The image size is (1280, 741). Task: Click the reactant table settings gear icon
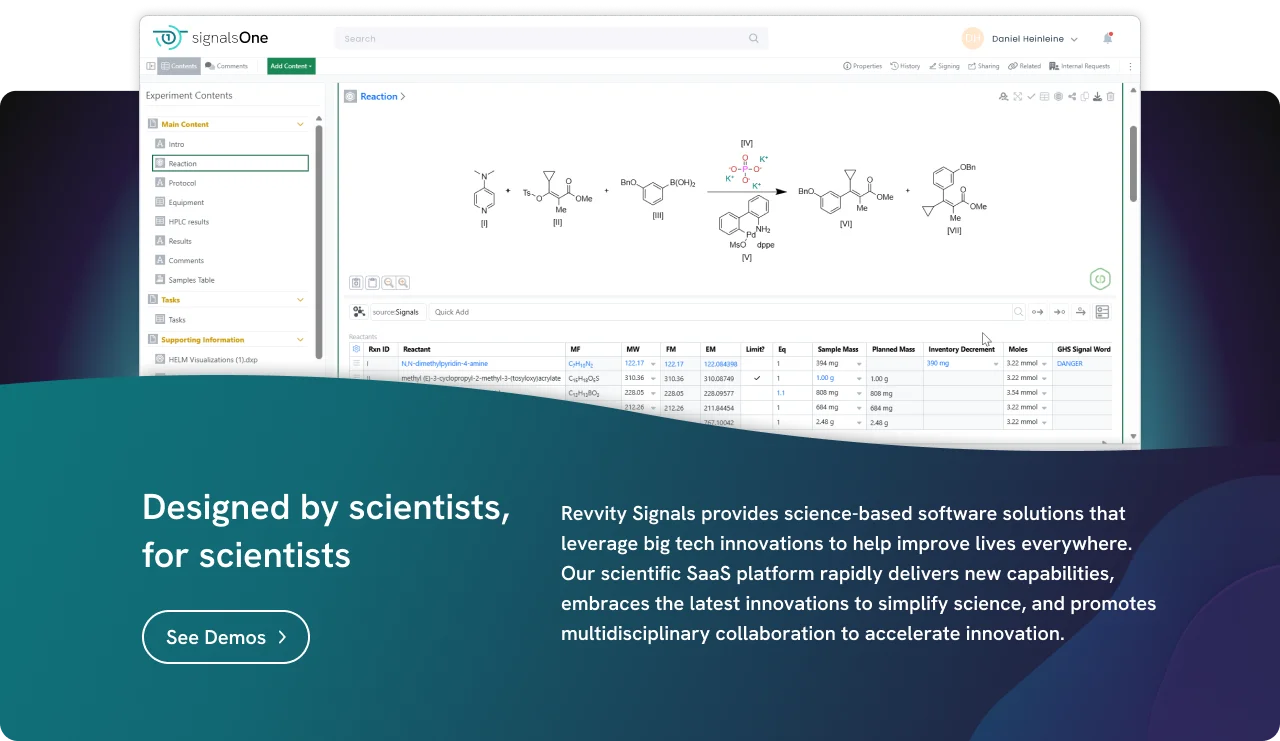coord(356,349)
